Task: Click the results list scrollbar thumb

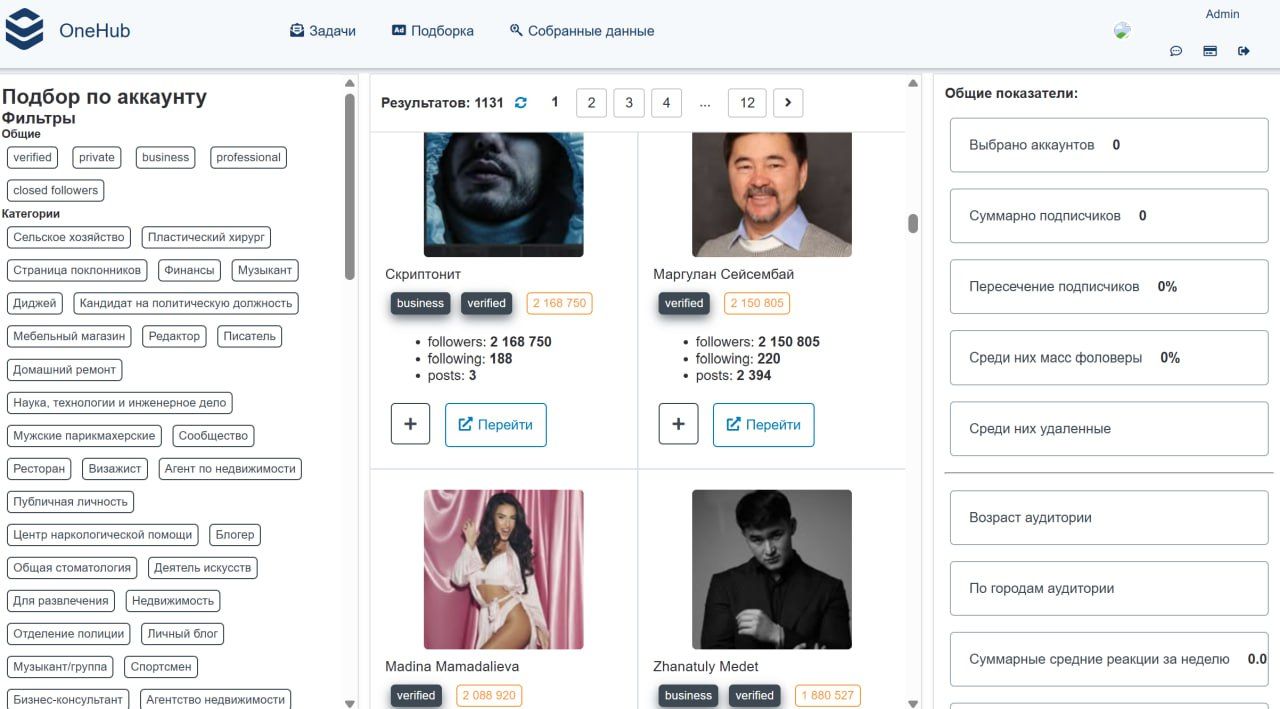Action: [x=913, y=223]
